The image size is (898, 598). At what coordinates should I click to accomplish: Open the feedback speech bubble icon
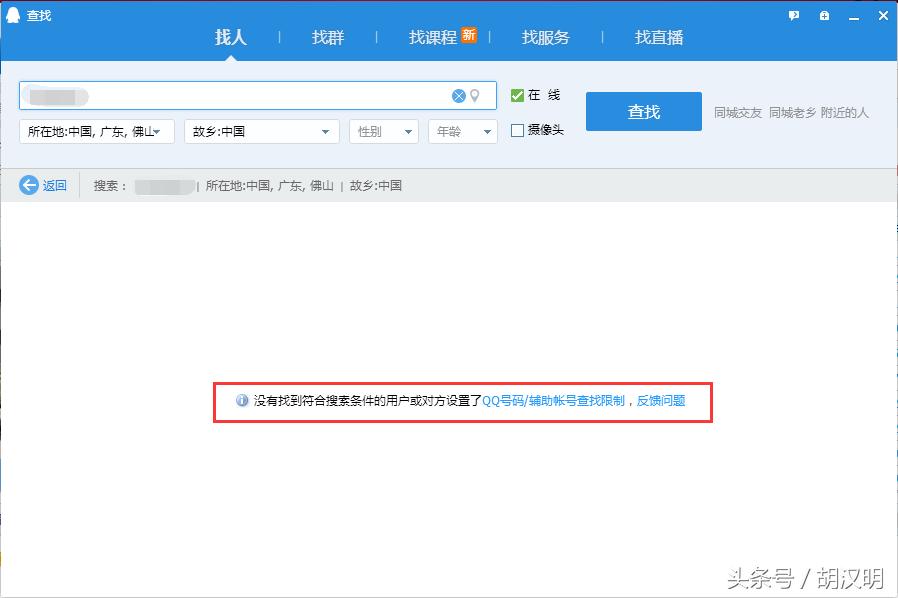[x=794, y=17]
